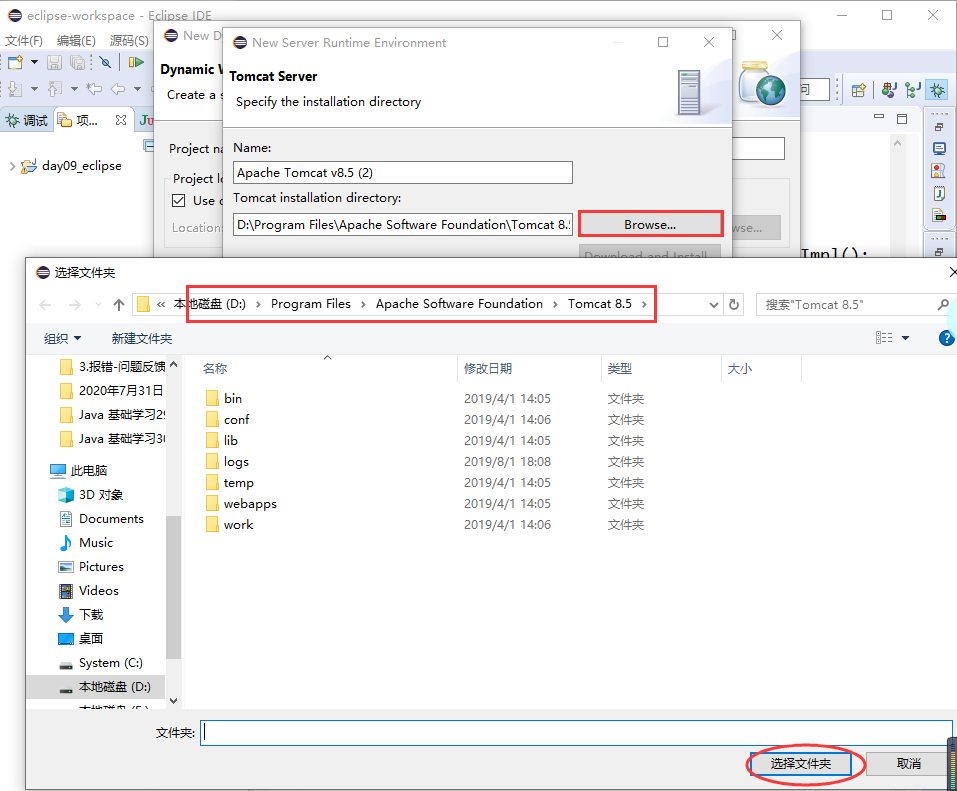Click the Last Edit Location arrow icon

[x=93, y=89]
